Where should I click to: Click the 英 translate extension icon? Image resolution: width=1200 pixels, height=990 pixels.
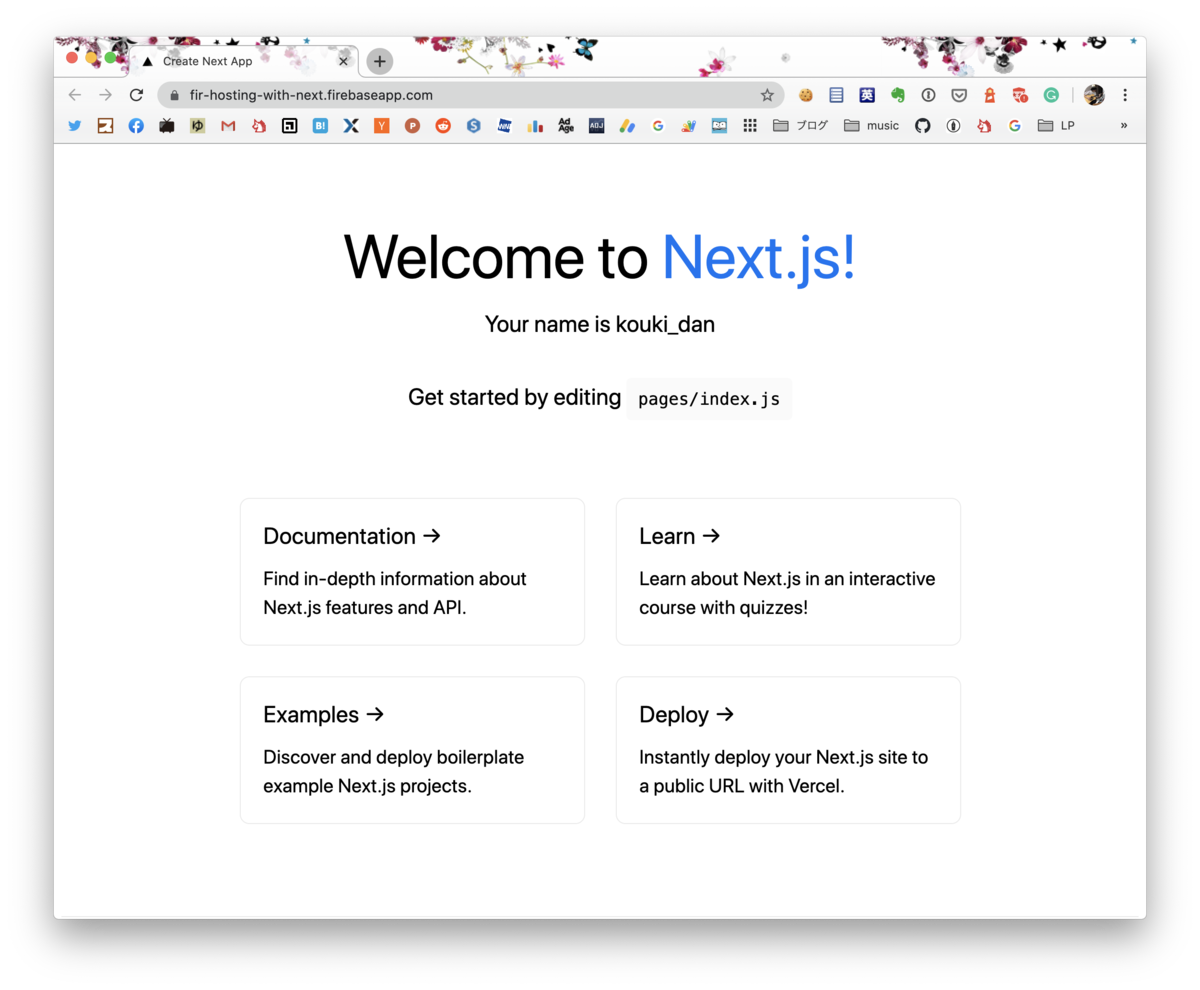pos(867,95)
